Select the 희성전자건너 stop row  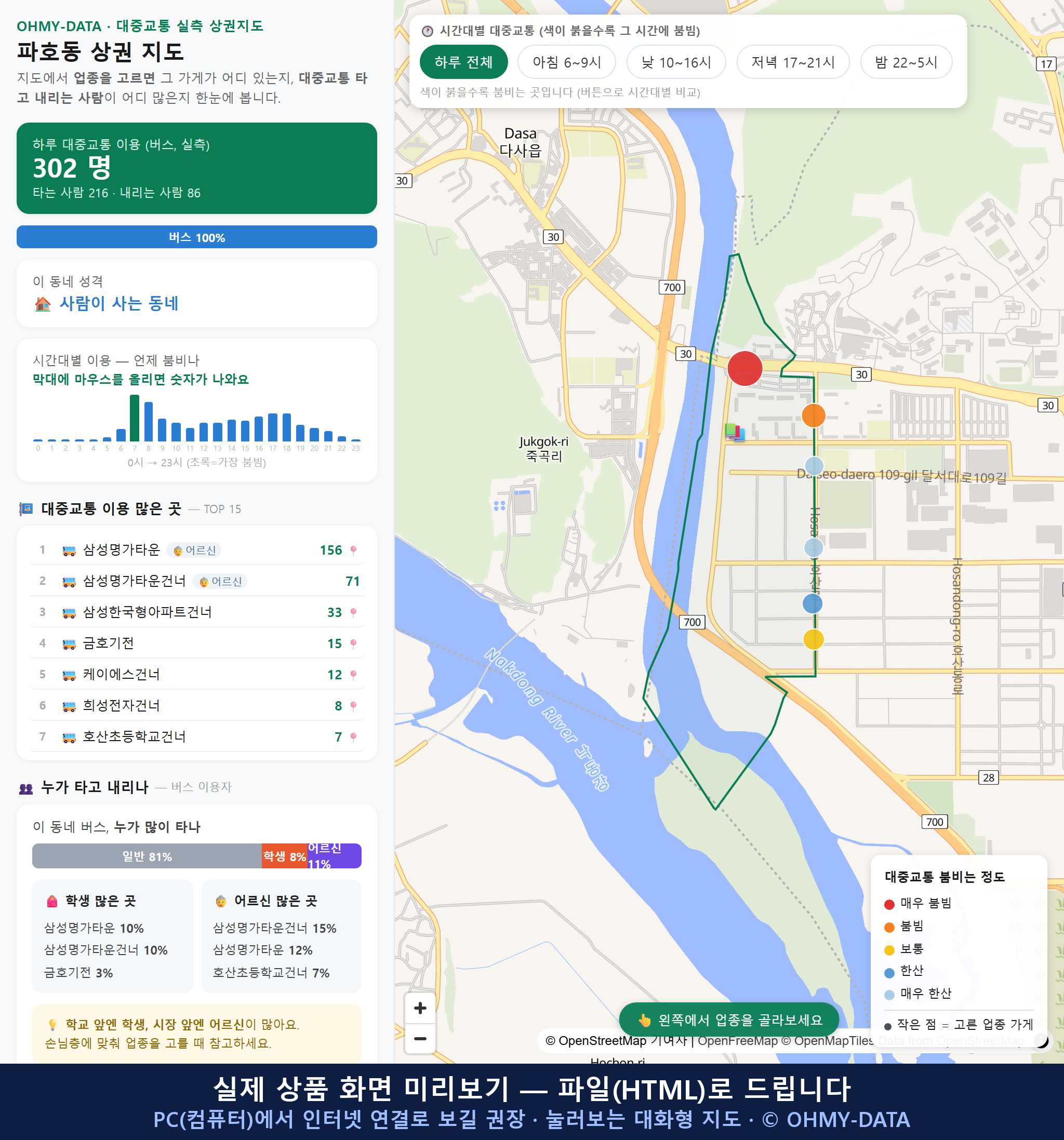[x=197, y=706]
